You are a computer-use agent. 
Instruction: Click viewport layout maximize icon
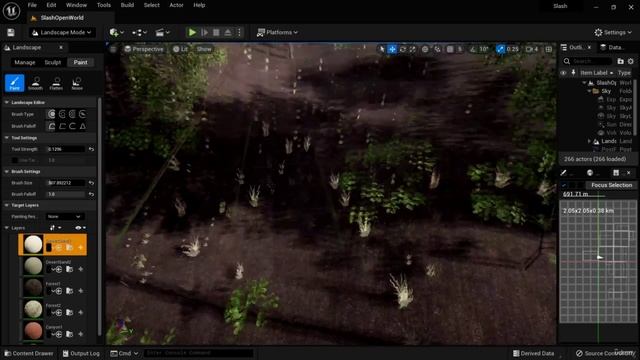[x=549, y=49]
